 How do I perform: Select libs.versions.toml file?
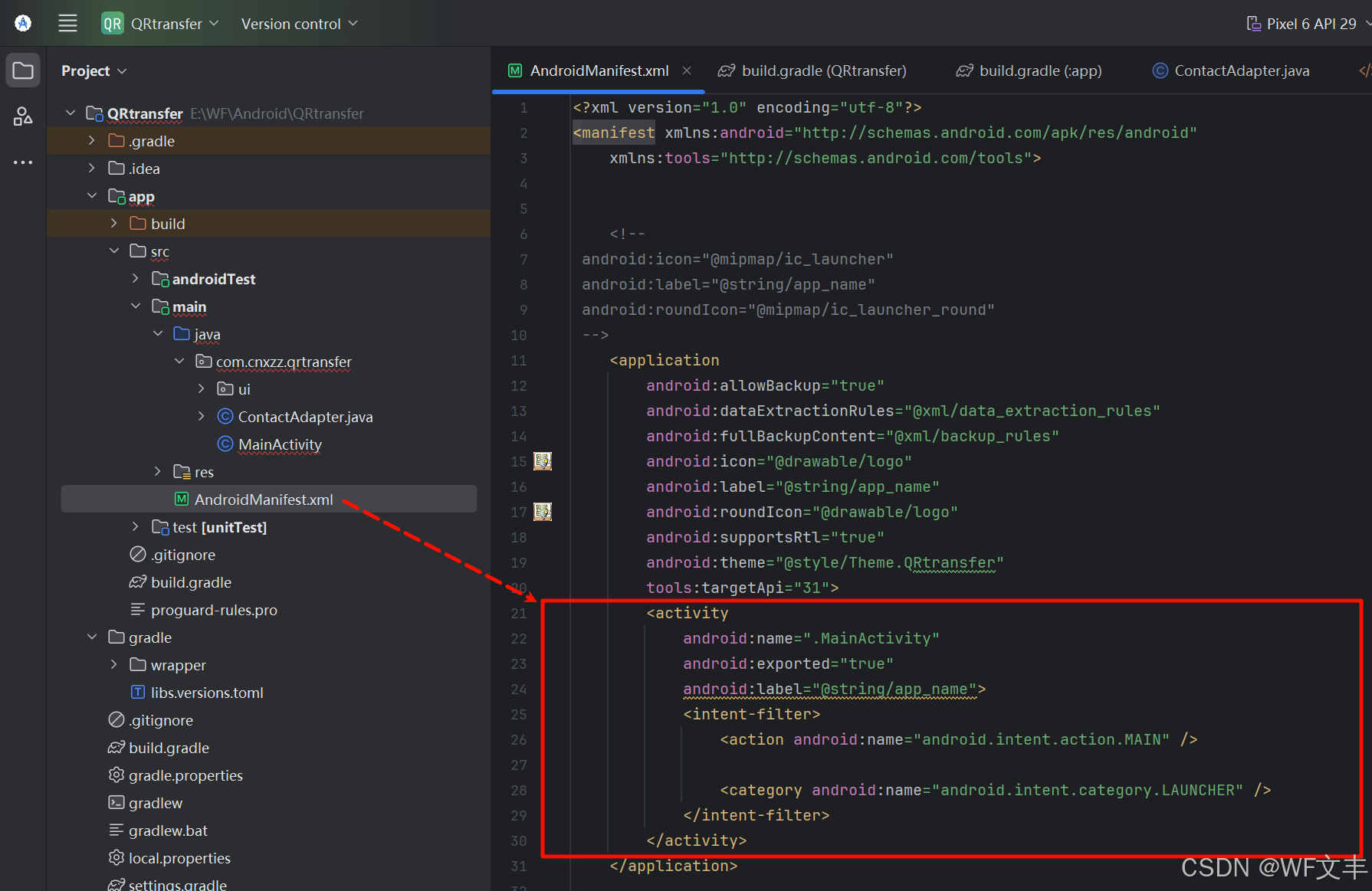click(207, 693)
